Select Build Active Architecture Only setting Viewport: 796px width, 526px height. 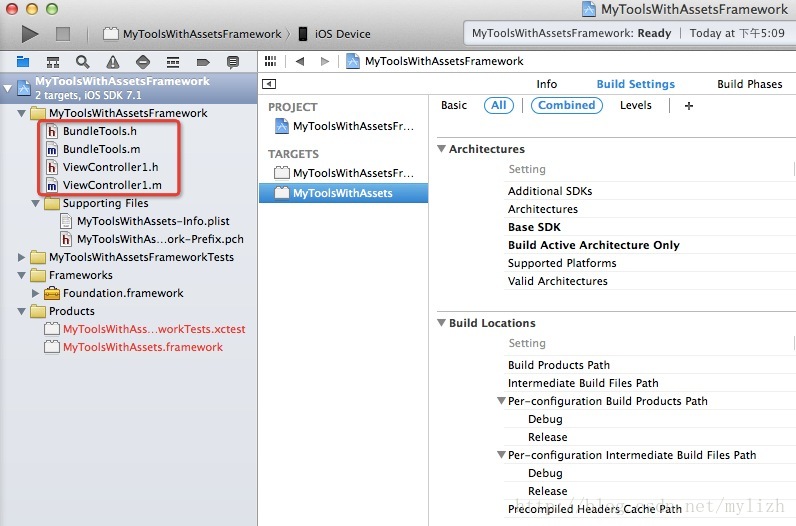pos(593,245)
